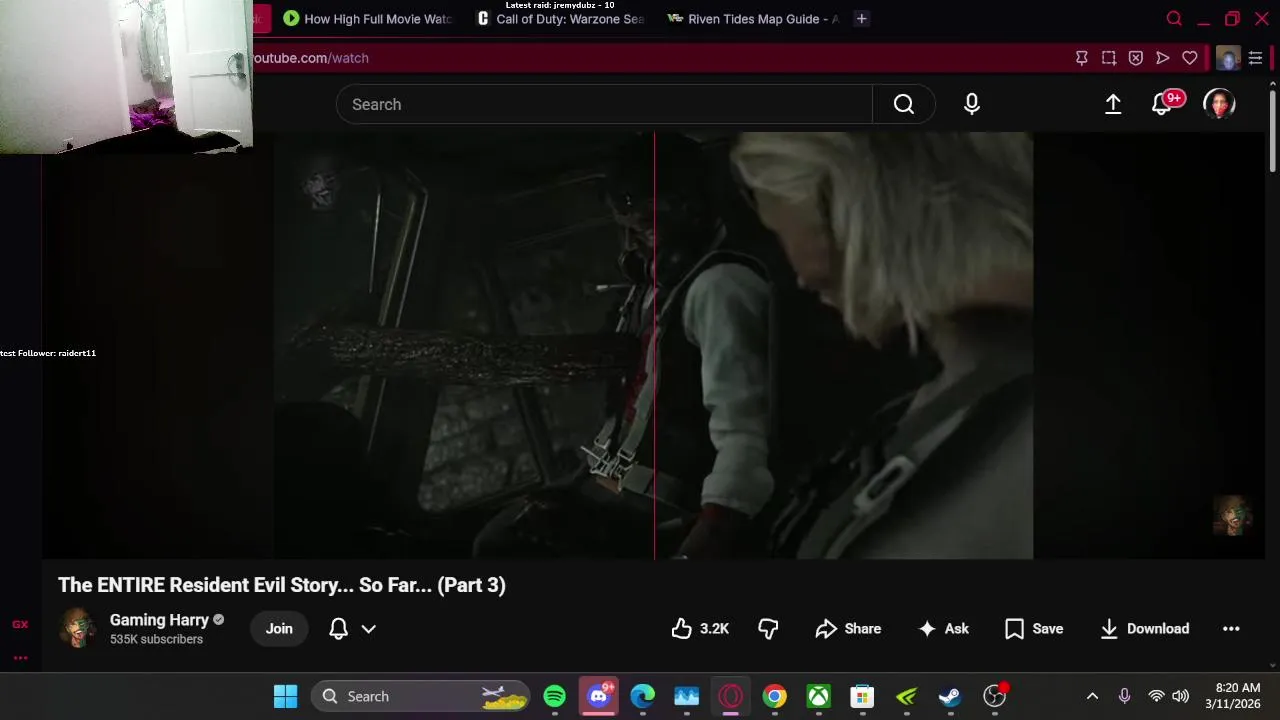Show hidden system tray icons chevron
Viewport: 1280px width, 720px height.
click(1092, 696)
